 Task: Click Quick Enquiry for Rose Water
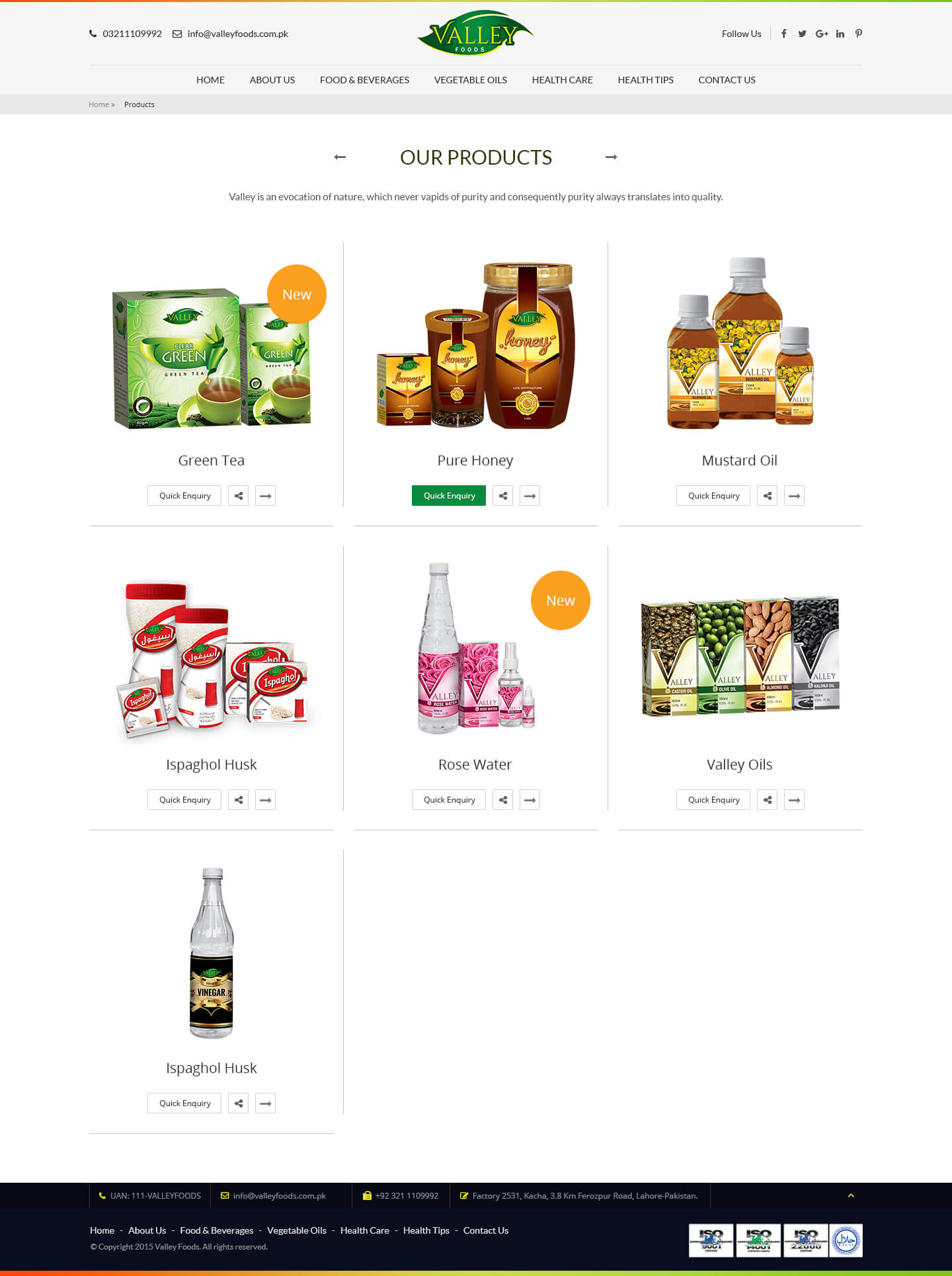tap(449, 800)
